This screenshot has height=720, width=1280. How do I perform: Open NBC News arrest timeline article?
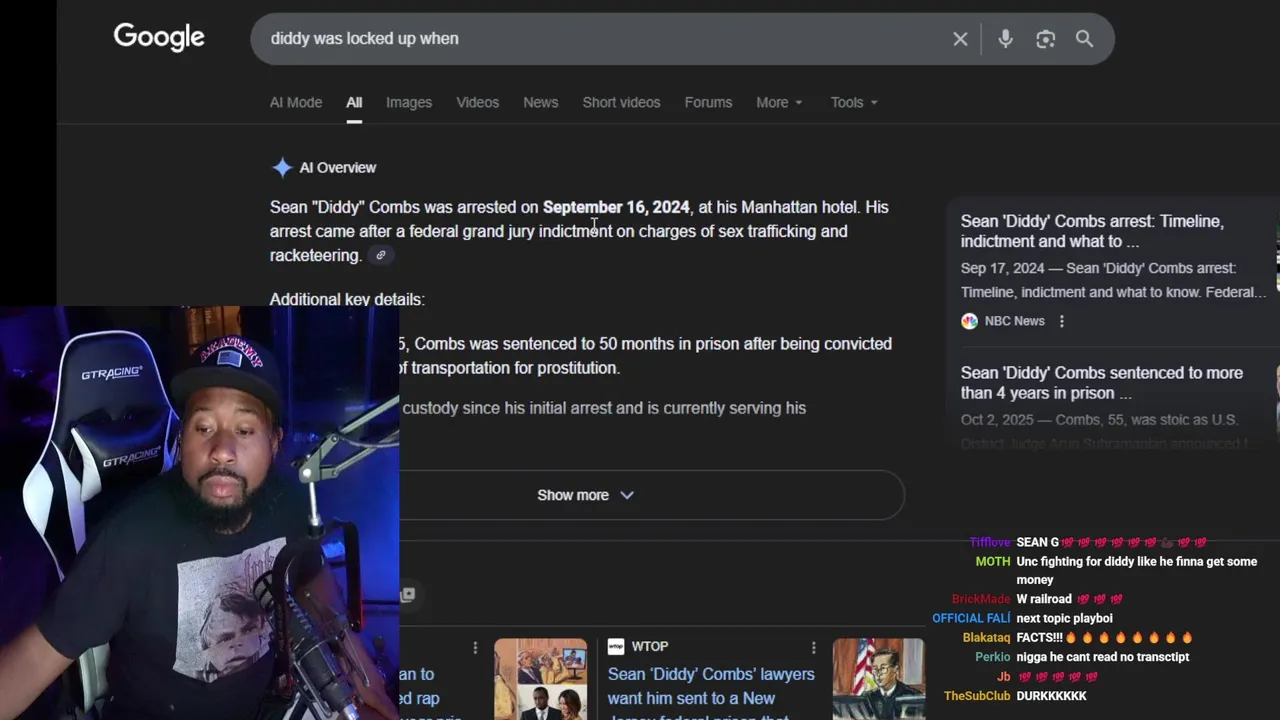click(x=1092, y=231)
